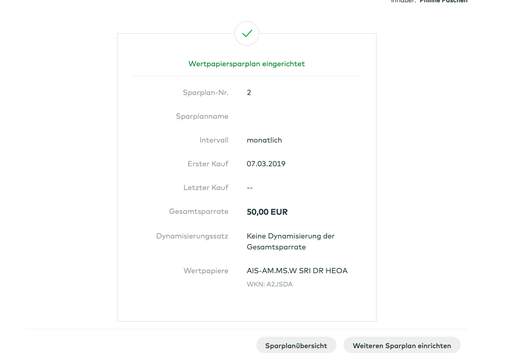Click Weiteren Sparplan einrichten button
The width and height of the screenshot is (515, 360).
click(402, 345)
